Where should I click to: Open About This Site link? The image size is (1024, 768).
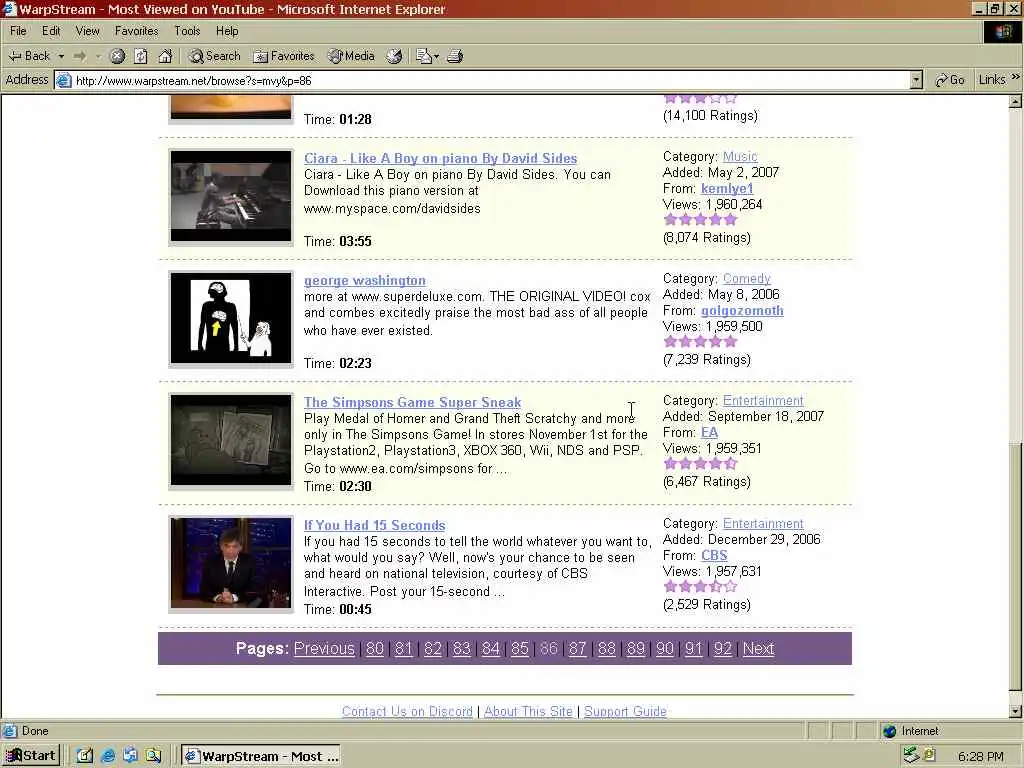pos(528,711)
